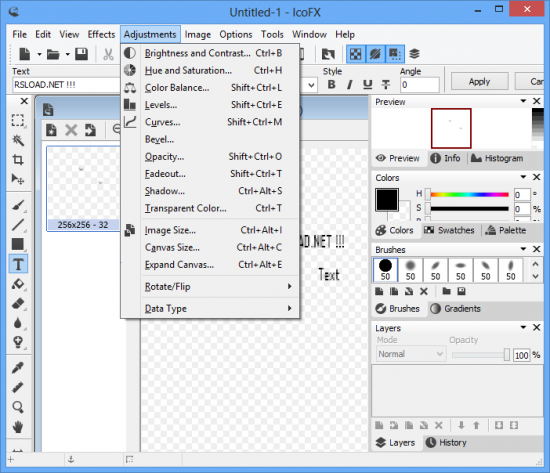Select the dodge lightbulb tool
Screen dimensions: 550x473
[x=18, y=342]
